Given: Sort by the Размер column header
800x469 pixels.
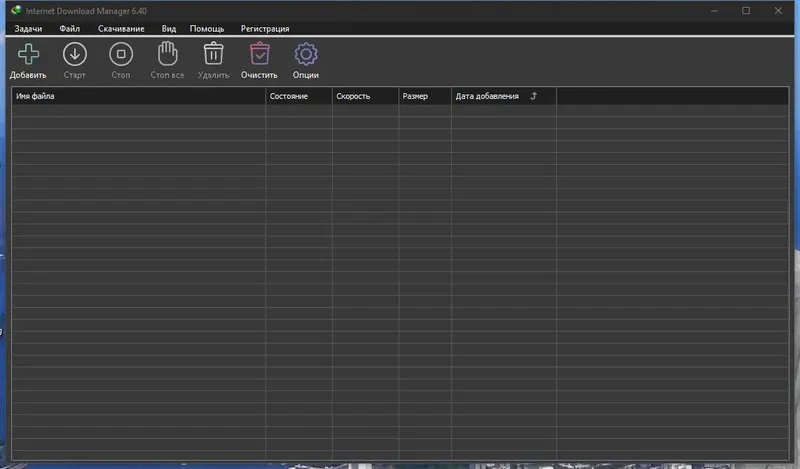Looking at the screenshot, I should (425, 96).
